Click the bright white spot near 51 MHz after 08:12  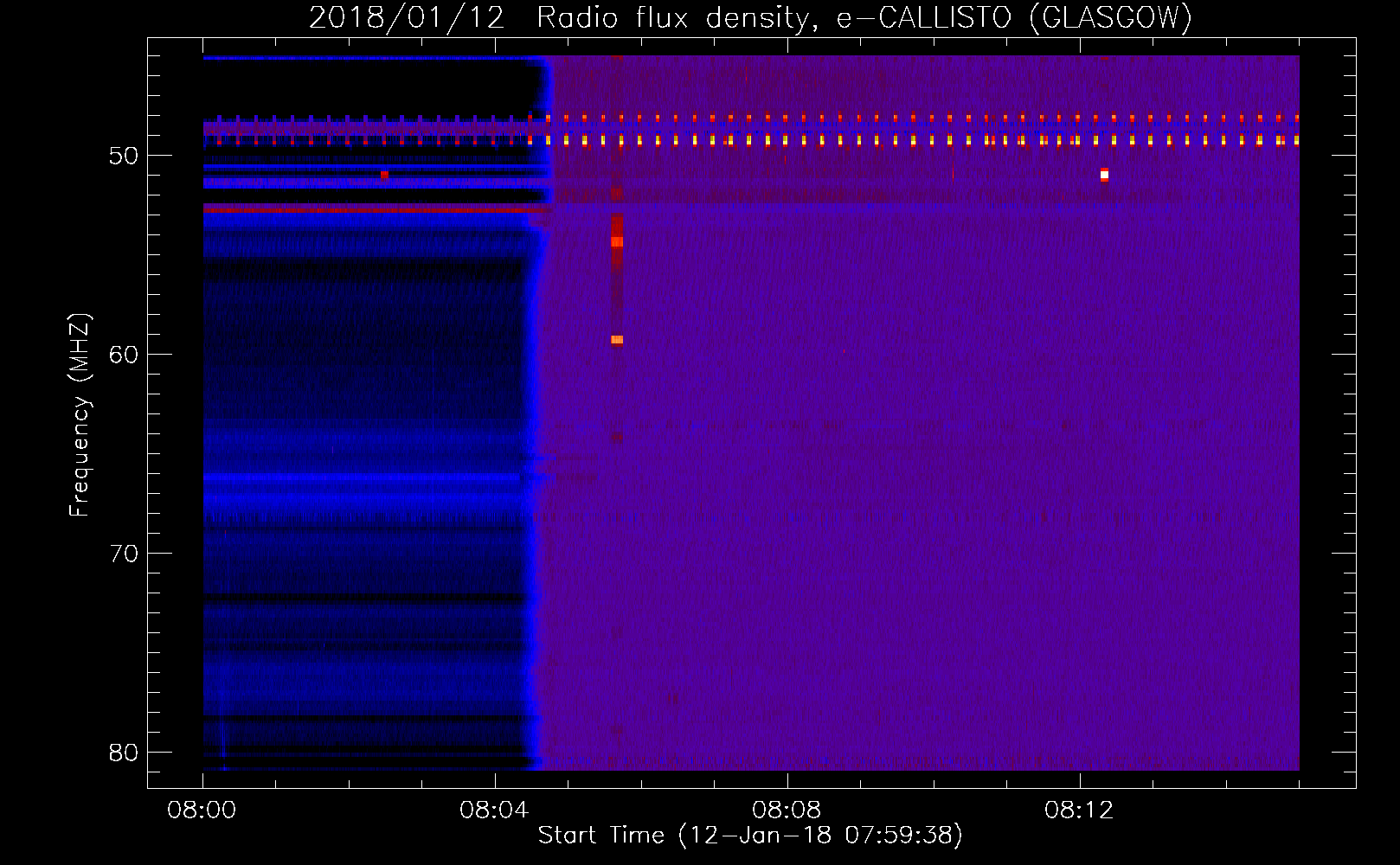1104,175
